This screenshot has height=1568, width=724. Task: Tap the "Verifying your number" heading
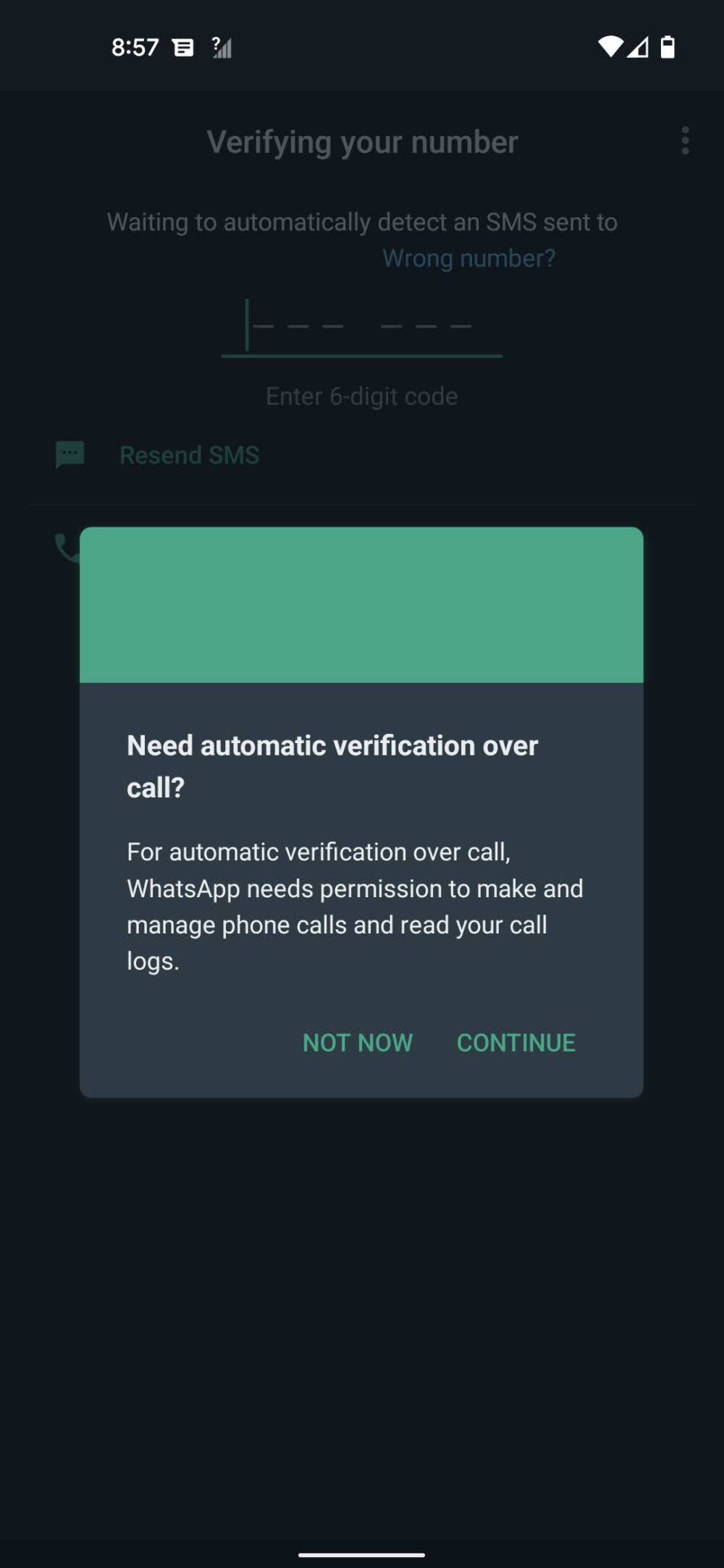click(x=362, y=143)
